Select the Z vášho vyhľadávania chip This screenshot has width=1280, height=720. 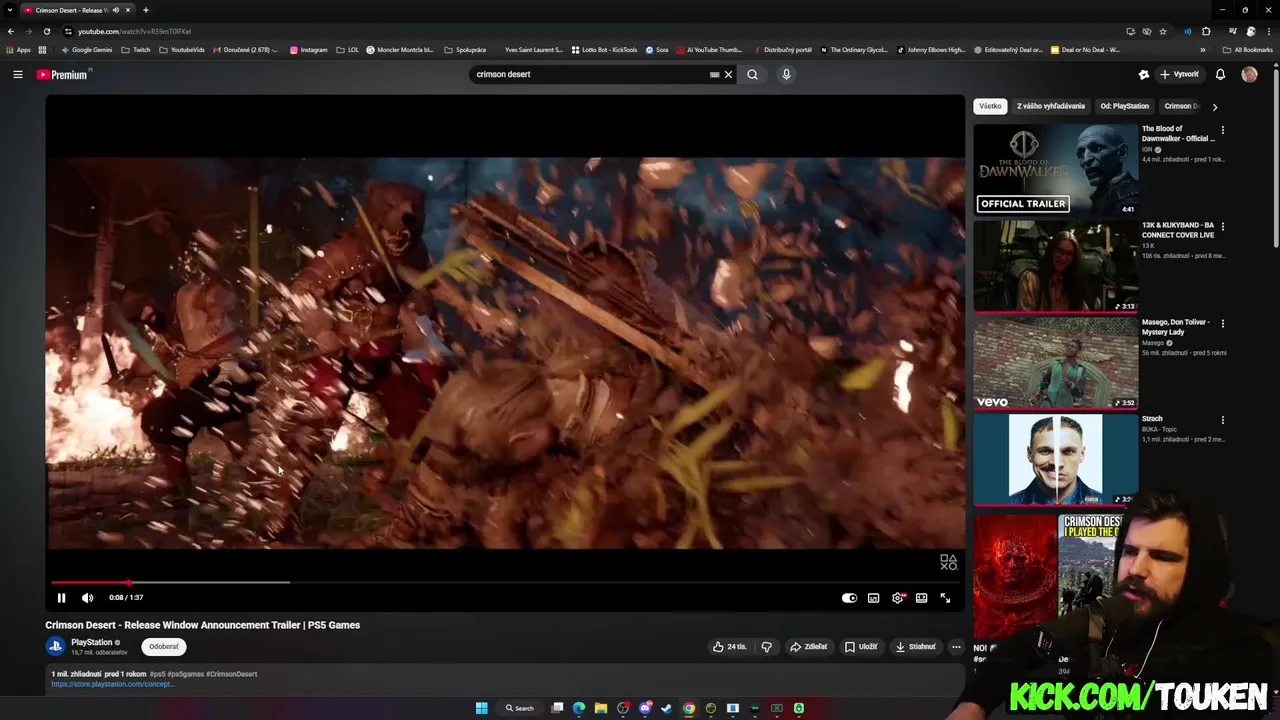pos(1051,106)
